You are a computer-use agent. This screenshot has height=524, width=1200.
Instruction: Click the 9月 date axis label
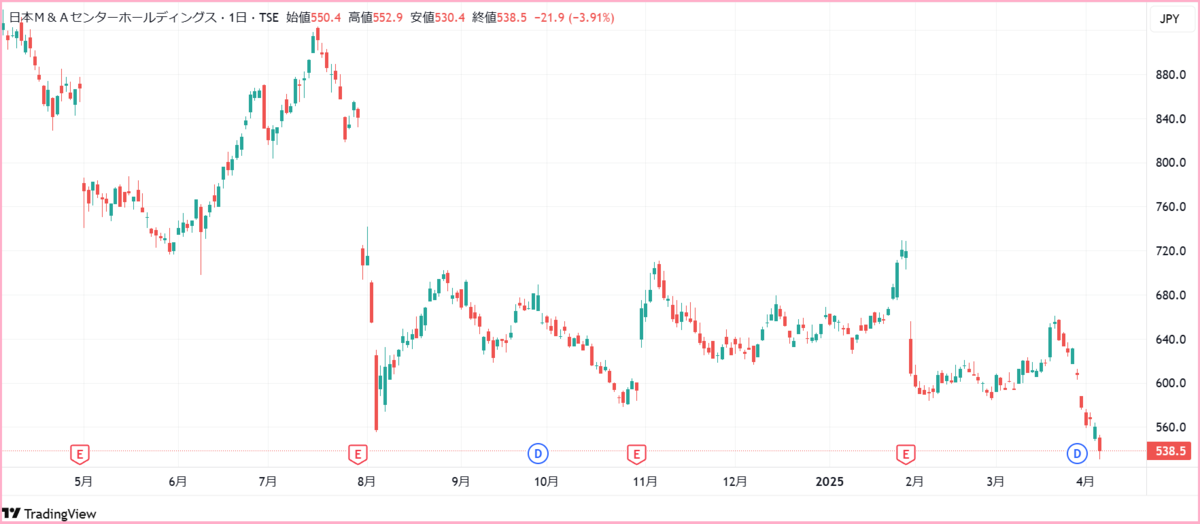pos(460,481)
